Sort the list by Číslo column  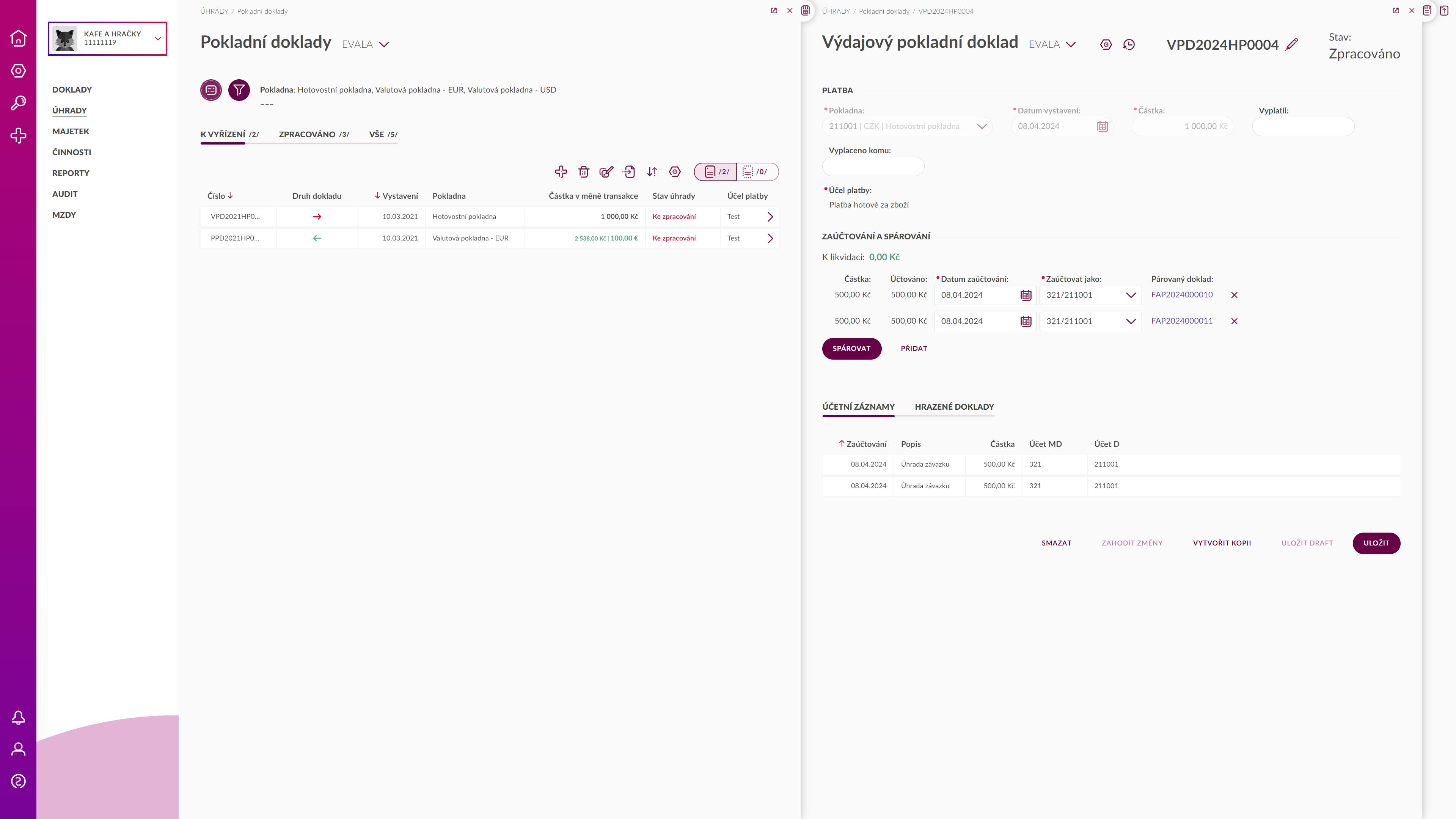coord(220,196)
